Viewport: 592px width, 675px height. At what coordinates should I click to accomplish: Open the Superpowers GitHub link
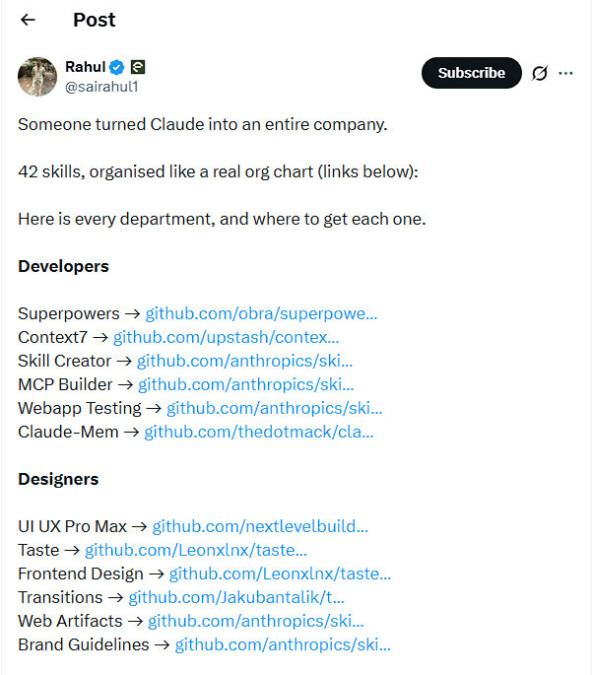coord(261,313)
